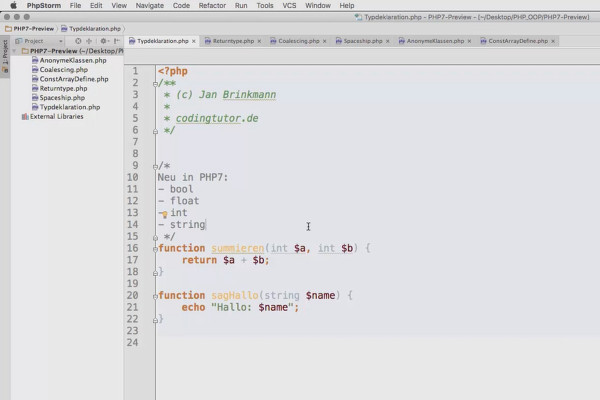
Task: Click the "Neu in PHP7:" comment text
Action: click(192, 177)
